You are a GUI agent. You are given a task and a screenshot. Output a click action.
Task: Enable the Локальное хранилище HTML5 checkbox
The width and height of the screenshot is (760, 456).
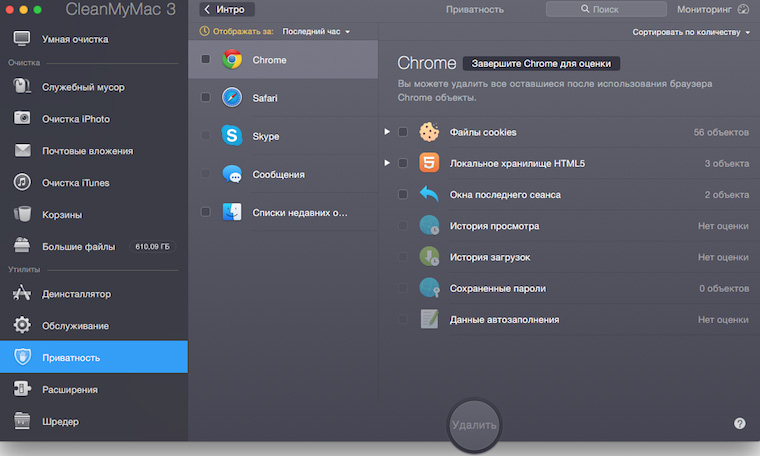pyautogui.click(x=403, y=163)
